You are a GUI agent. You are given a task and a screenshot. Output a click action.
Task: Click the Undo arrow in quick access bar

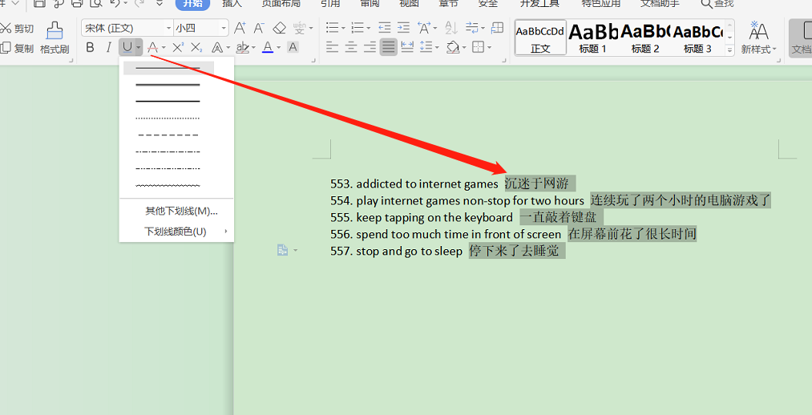[115, 3]
